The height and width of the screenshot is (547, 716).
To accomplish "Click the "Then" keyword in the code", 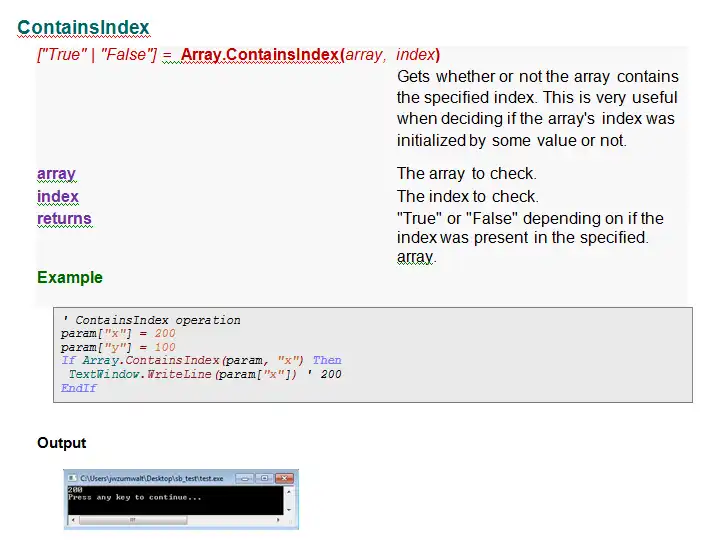I will tap(327, 360).
